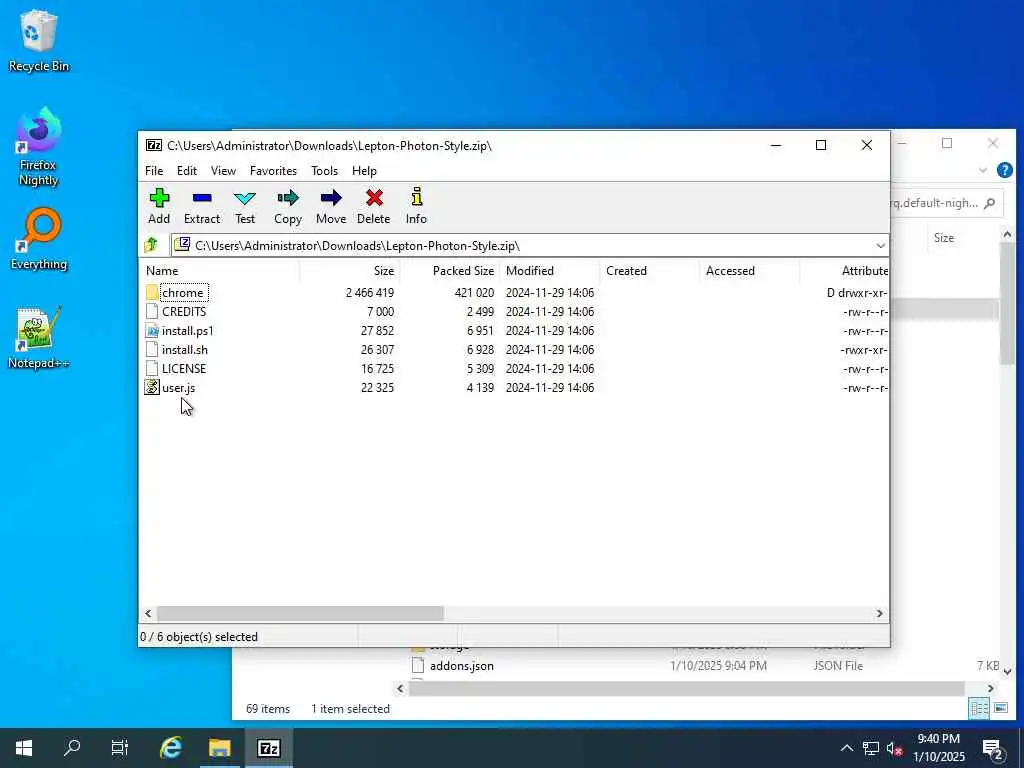Expand the Explorer ribbon chevron

click(983, 170)
